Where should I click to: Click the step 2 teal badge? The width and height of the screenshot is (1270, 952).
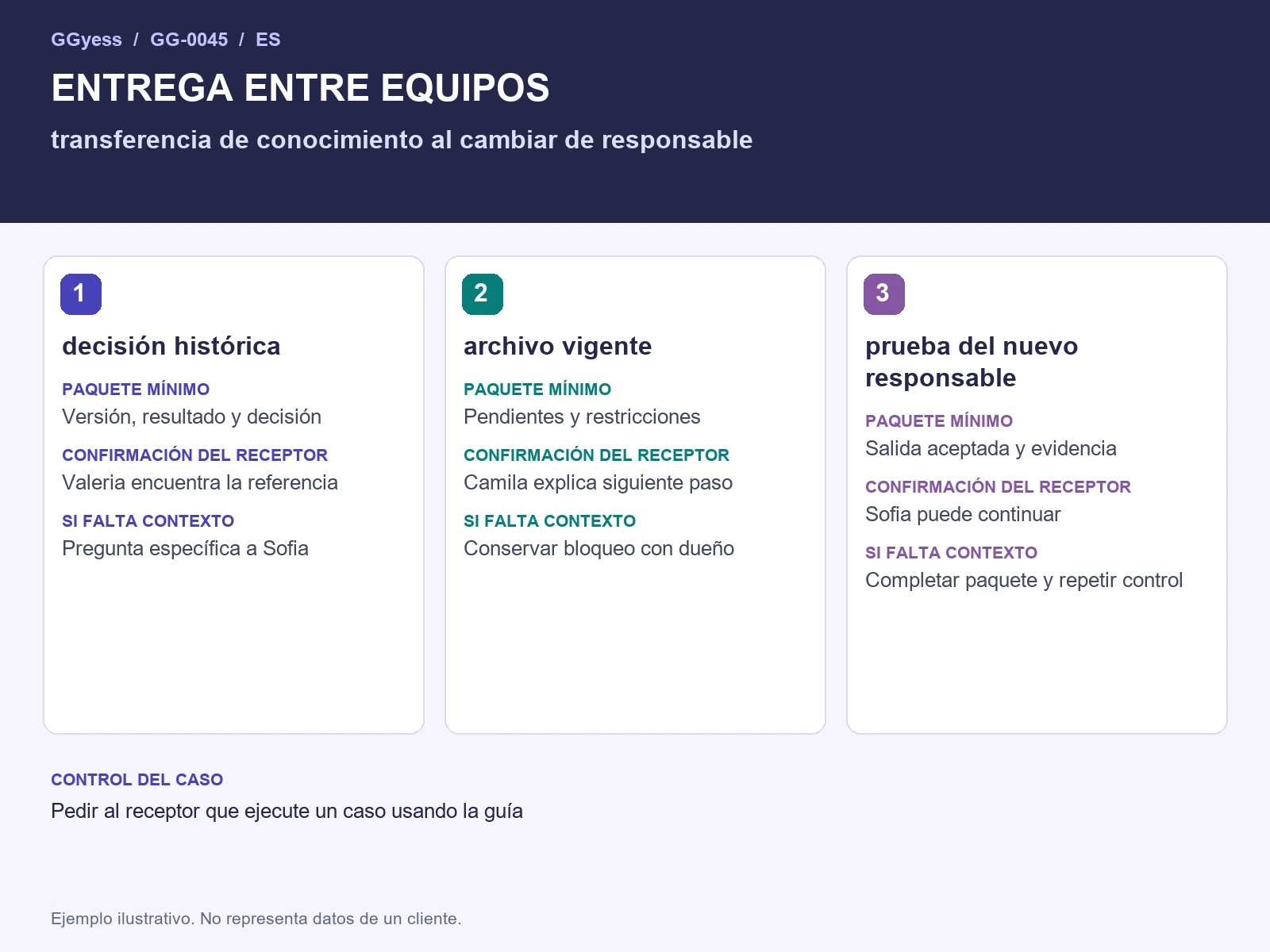(x=483, y=294)
